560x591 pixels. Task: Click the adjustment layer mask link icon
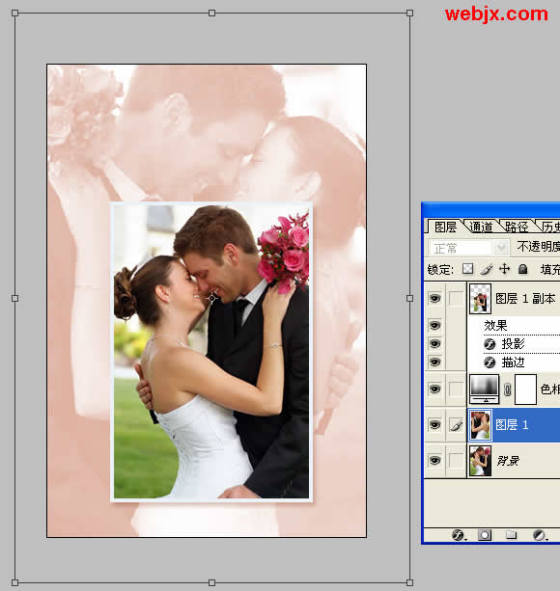click(507, 389)
